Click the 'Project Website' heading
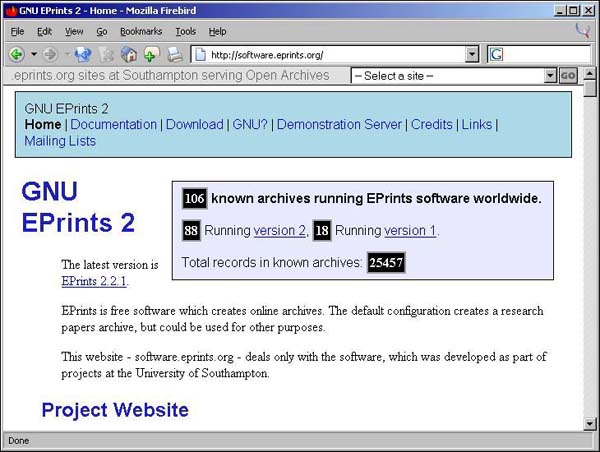 click(x=115, y=410)
